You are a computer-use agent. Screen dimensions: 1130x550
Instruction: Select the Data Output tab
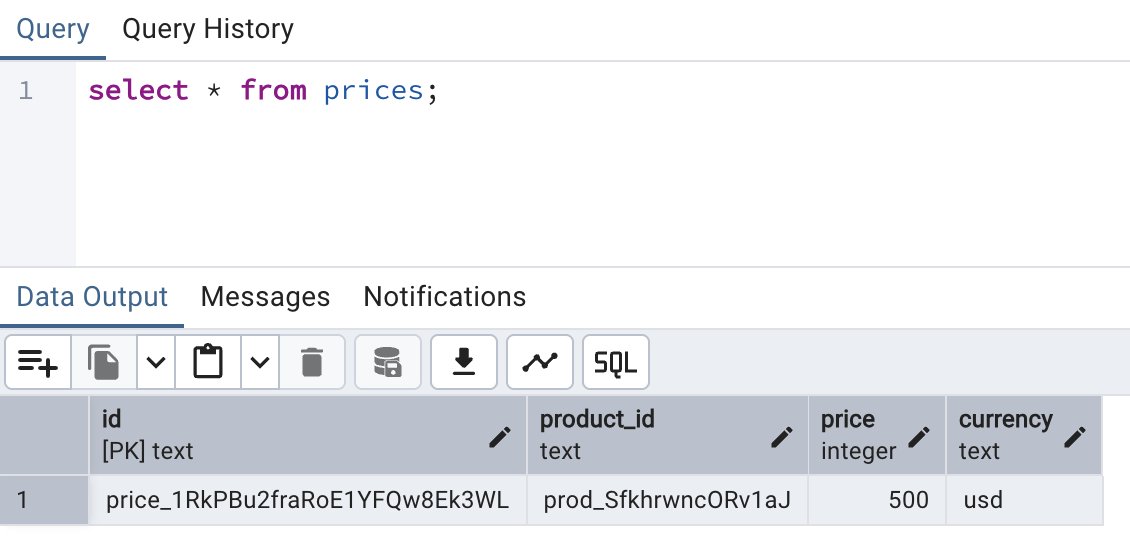[92, 297]
